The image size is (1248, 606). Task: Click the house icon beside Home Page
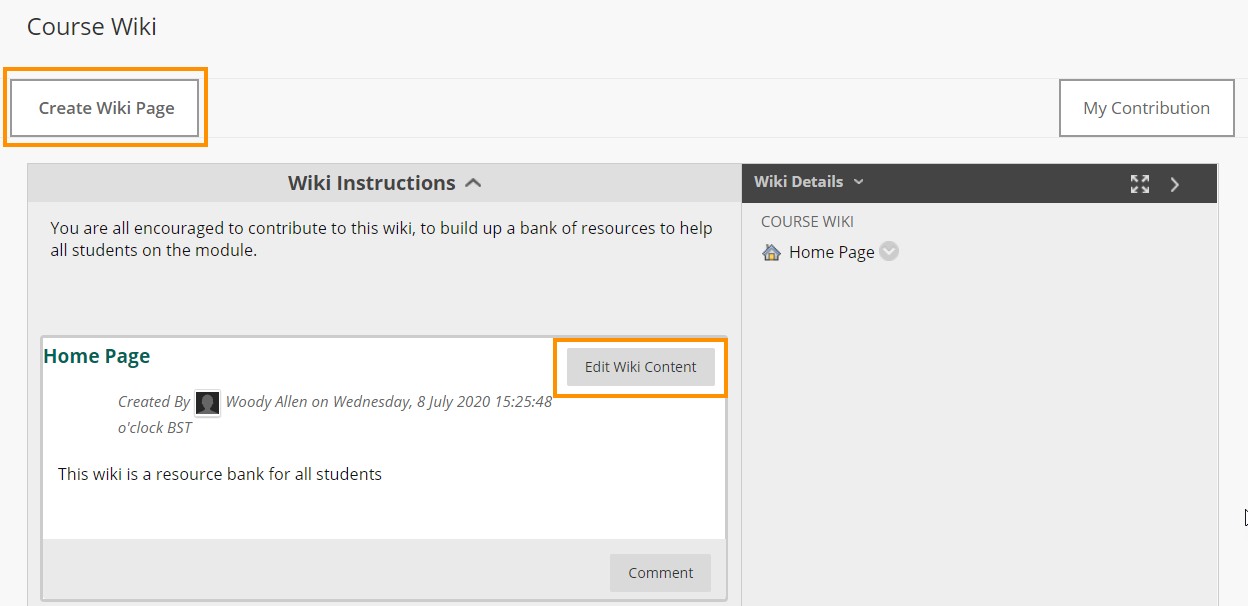[771, 252]
